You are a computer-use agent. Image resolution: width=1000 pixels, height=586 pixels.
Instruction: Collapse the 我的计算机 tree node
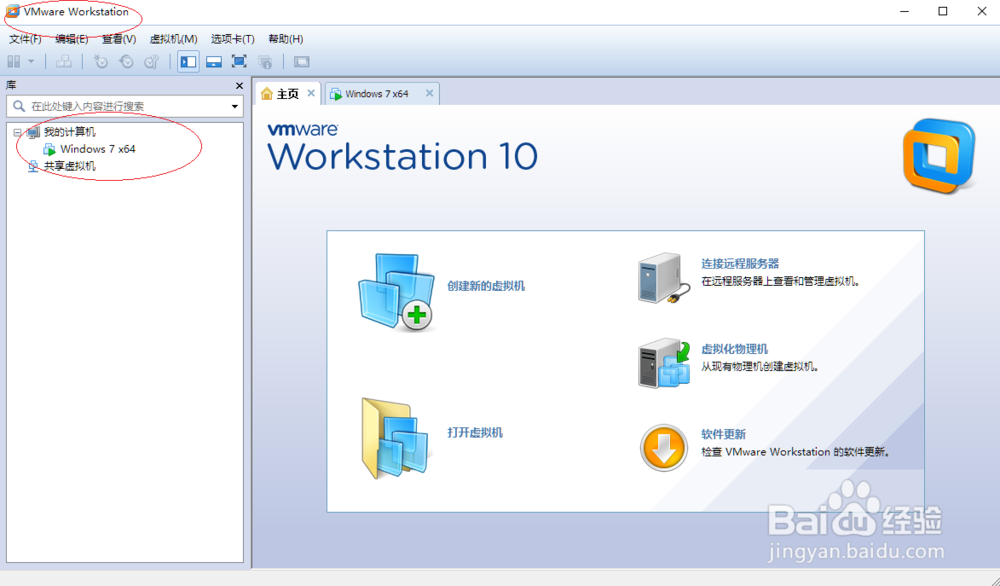click(x=17, y=132)
